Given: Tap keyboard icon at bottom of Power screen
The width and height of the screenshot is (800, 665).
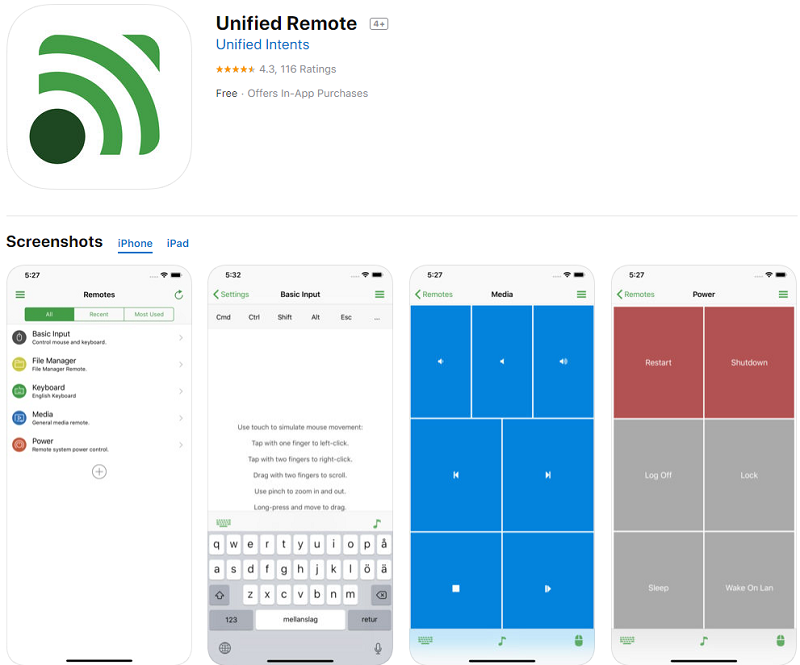Looking at the screenshot, I should (627, 640).
